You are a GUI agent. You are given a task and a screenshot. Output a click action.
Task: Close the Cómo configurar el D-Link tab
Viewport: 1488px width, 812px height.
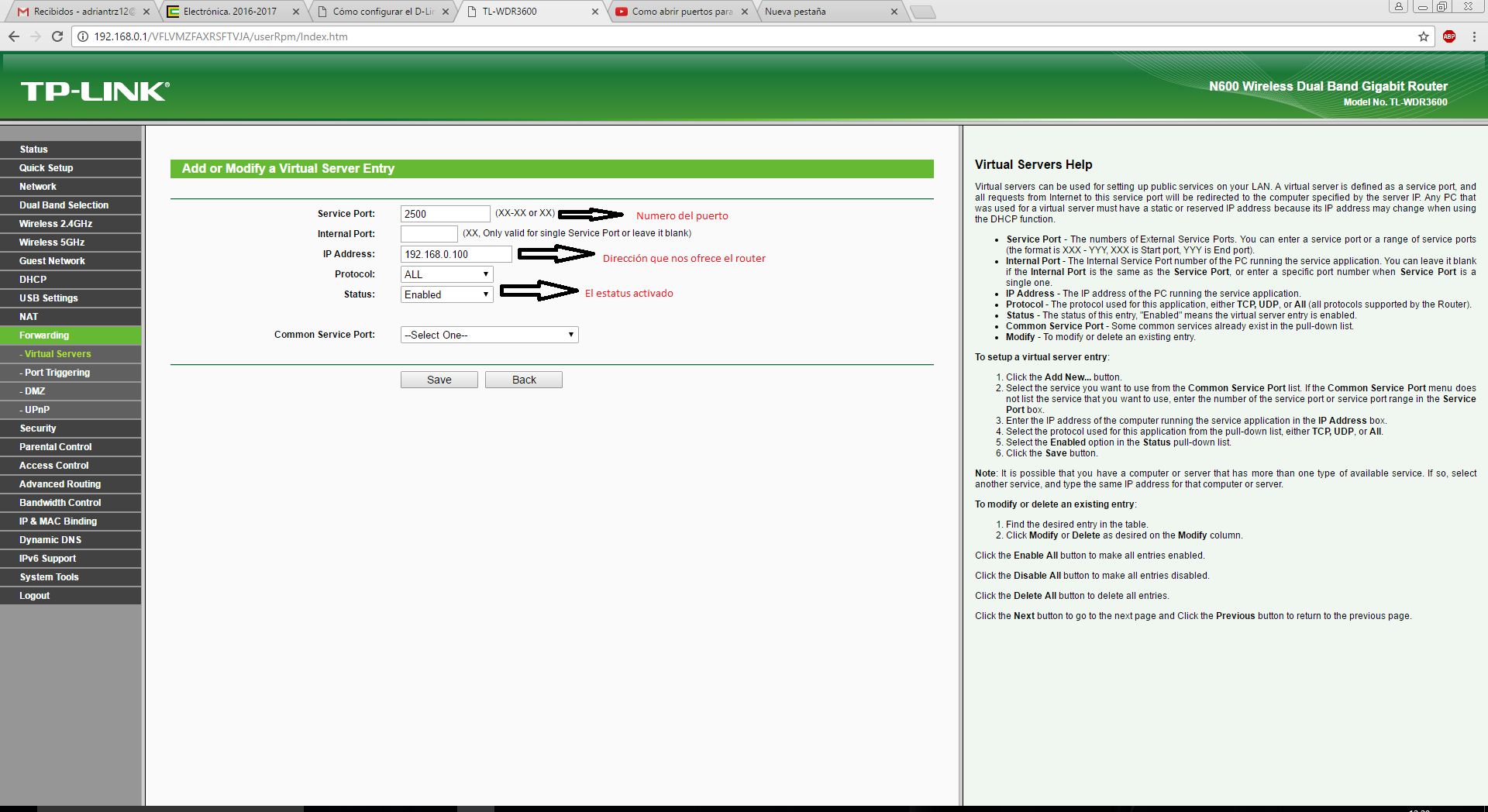click(446, 12)
